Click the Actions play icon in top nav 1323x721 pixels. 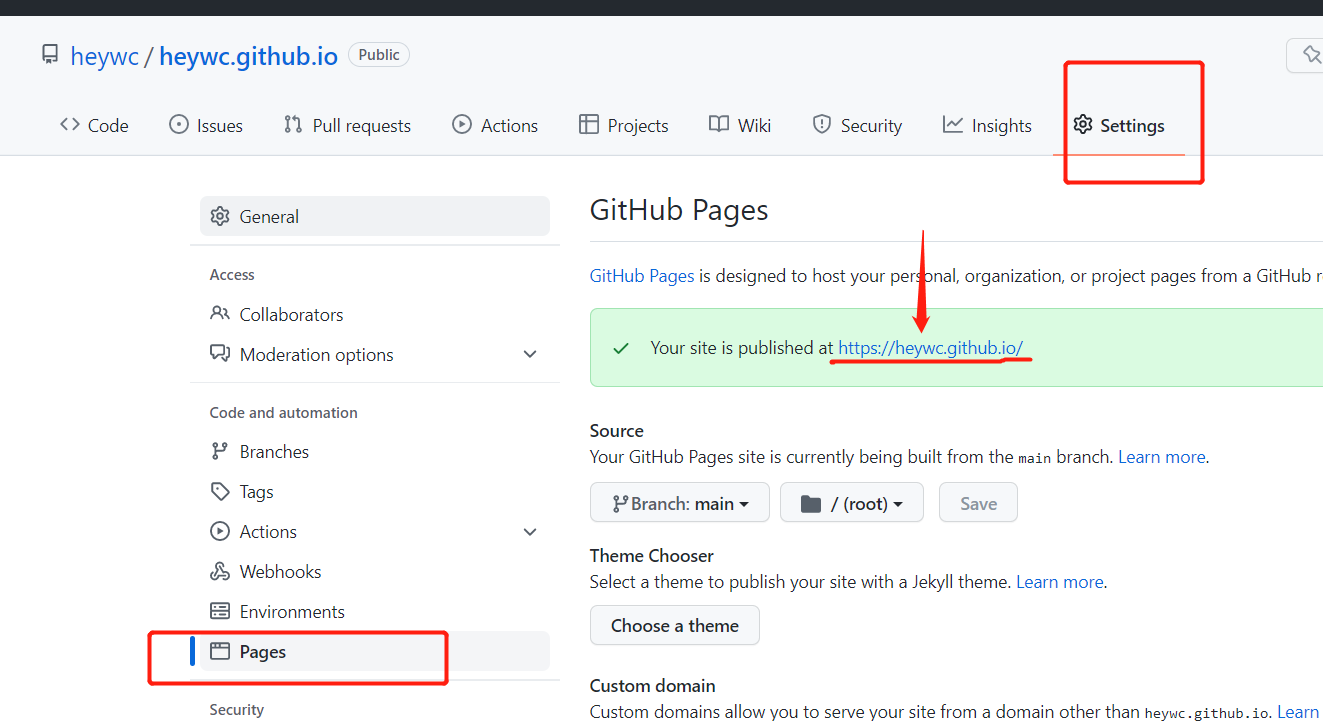(x=462, y=124)
